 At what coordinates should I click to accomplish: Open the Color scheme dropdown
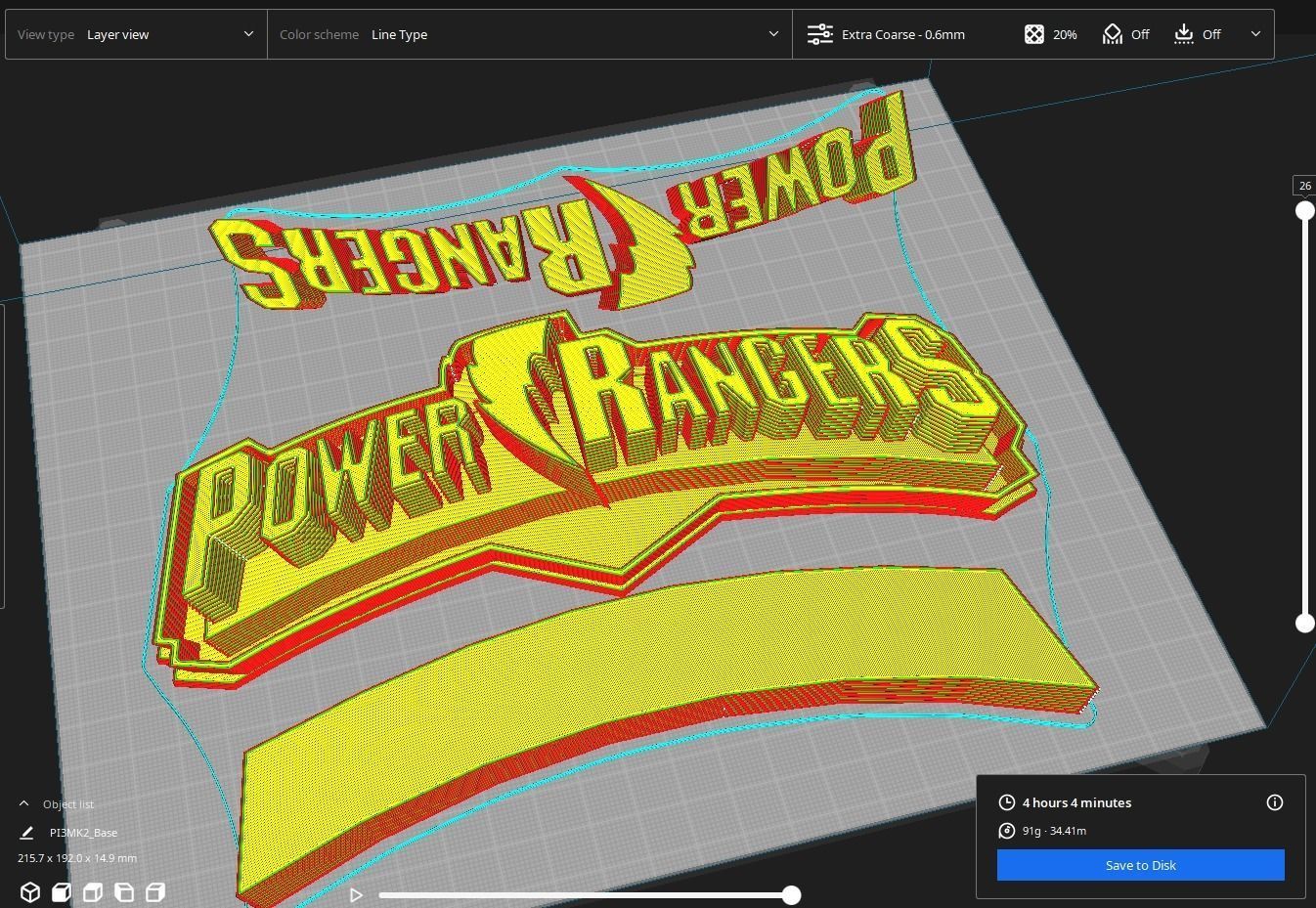click(x=529, y=34)
